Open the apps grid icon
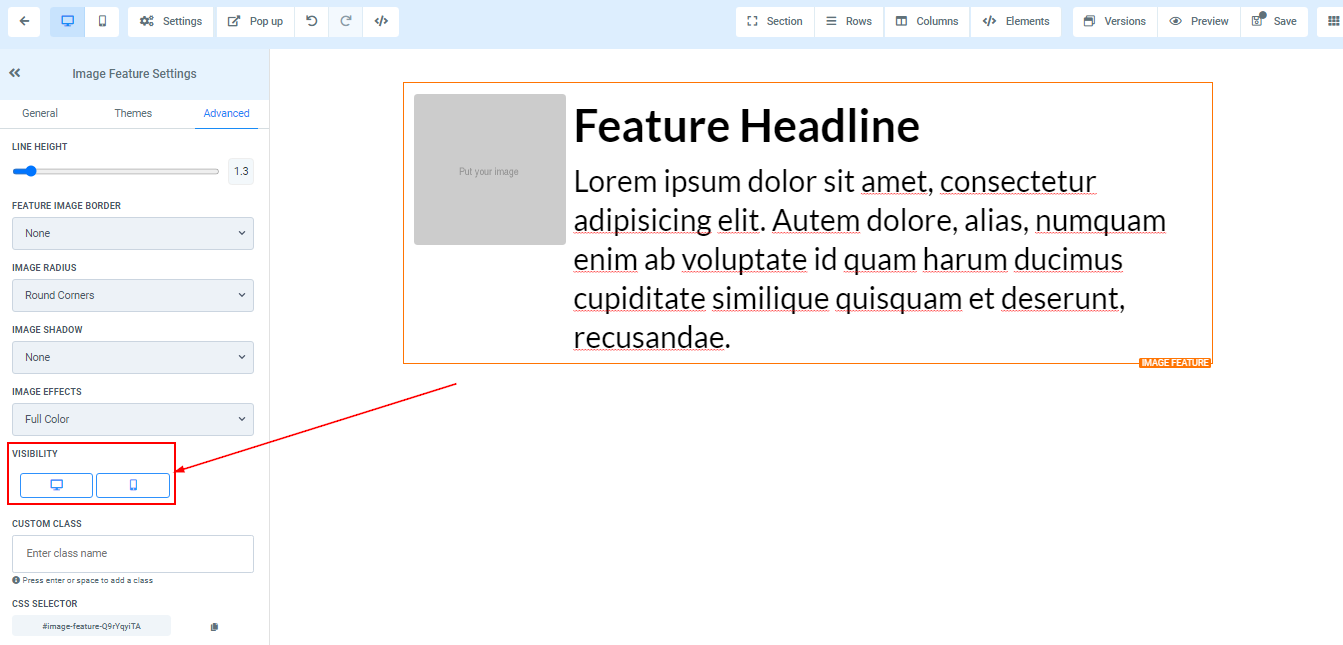Image resolution: width=1343 pixels, height=645 pixels. pyautogui.click(x=1329, y=21)
